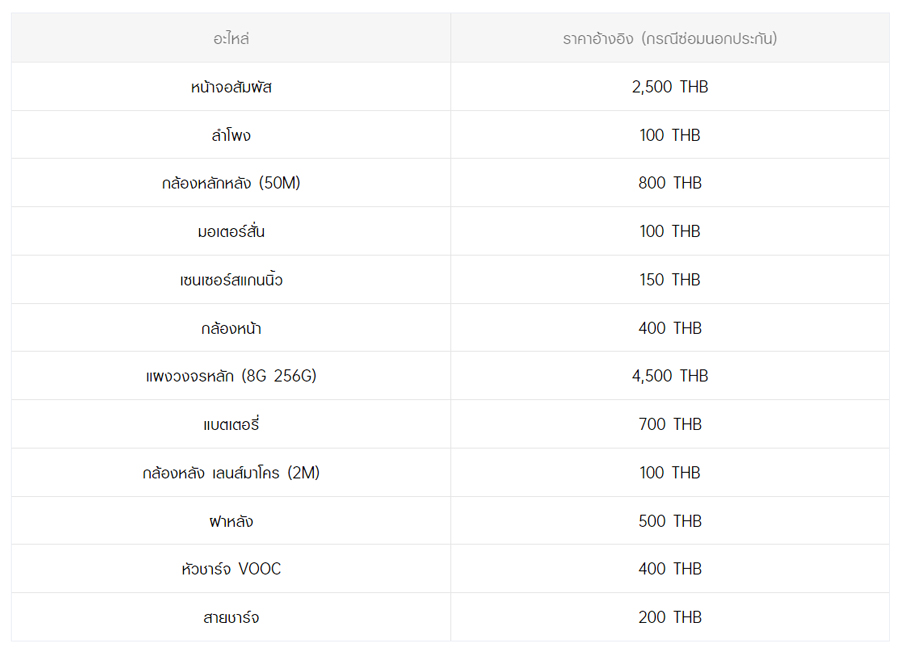
Task: Select the 200 THB price cell
Action: tap(669, 617)
